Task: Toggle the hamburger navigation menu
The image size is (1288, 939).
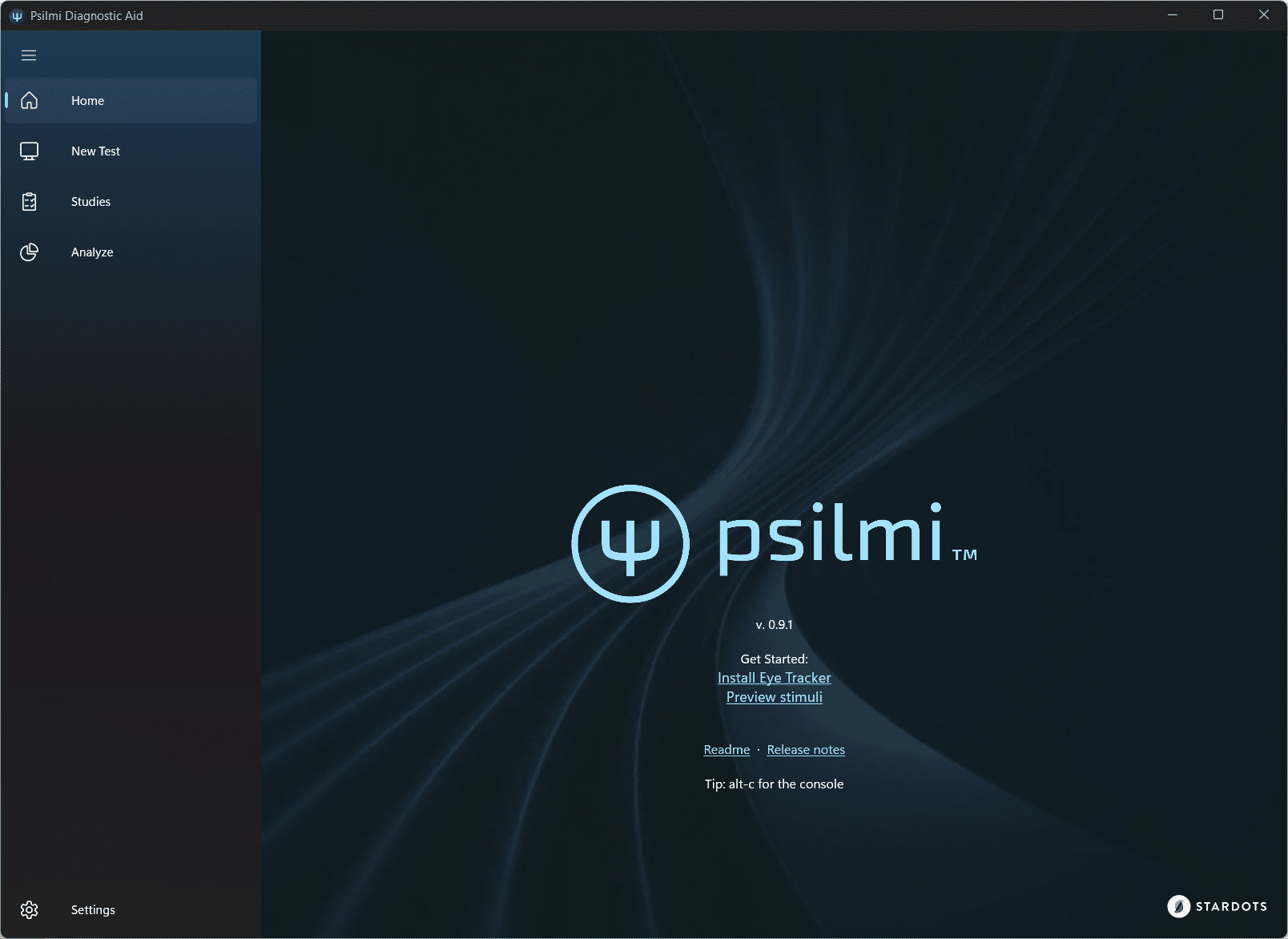Action: pyautogui.click(x=29, y=55)
